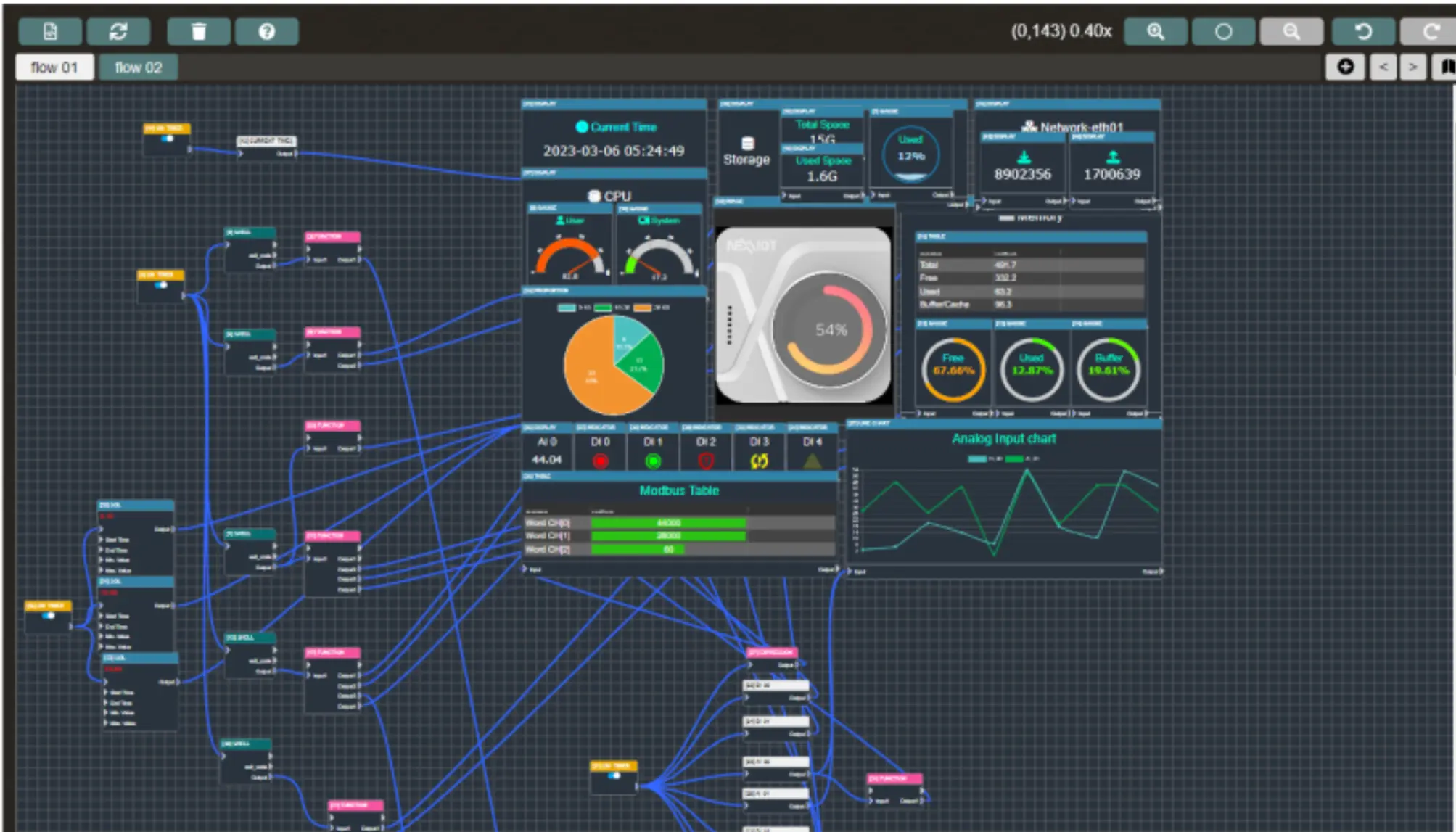Click the 54% circular gauge widget

coord(831,330)
